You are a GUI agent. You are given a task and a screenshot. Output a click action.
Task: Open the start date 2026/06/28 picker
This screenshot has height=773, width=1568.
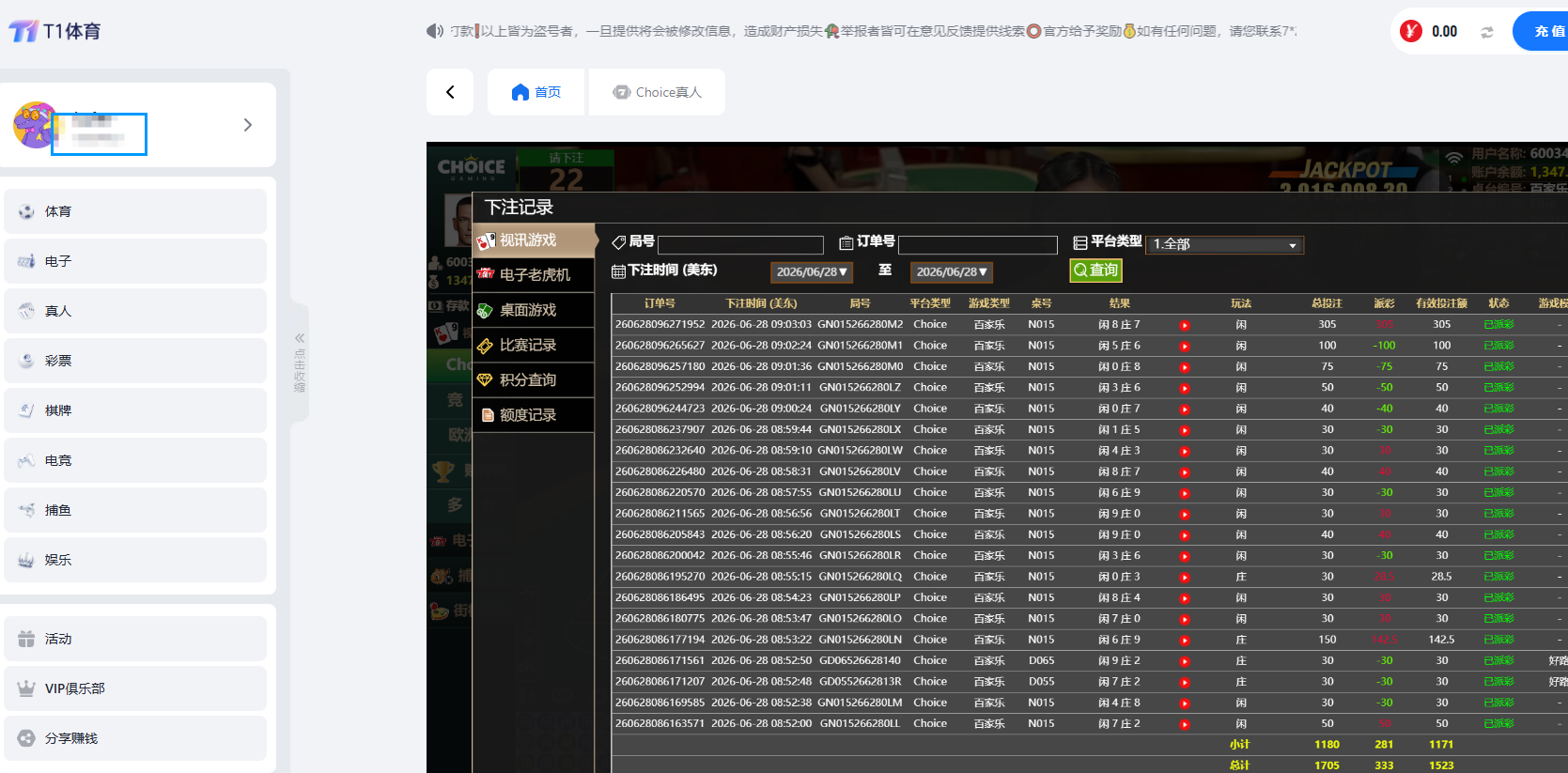pos(812,271)
